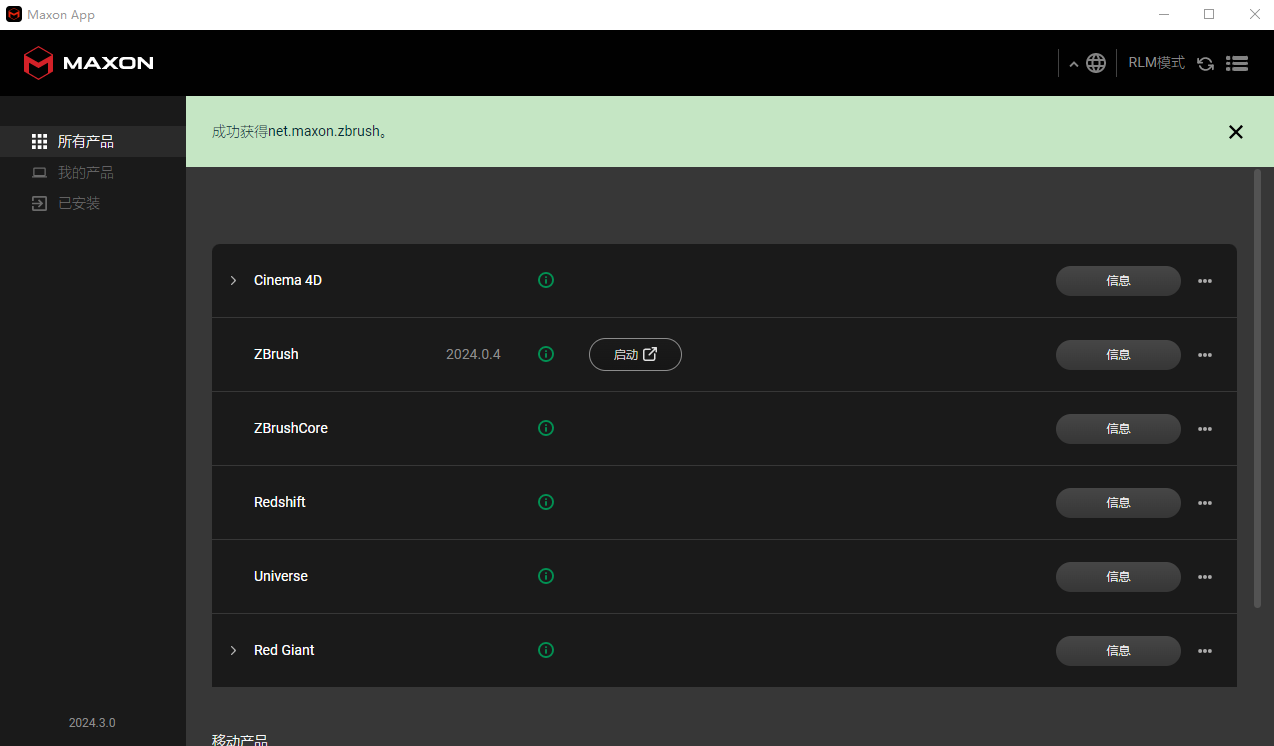Open more options for ZBrushCore
Viewport: 1274px width, 746px height.
[x=1205, y=429]
